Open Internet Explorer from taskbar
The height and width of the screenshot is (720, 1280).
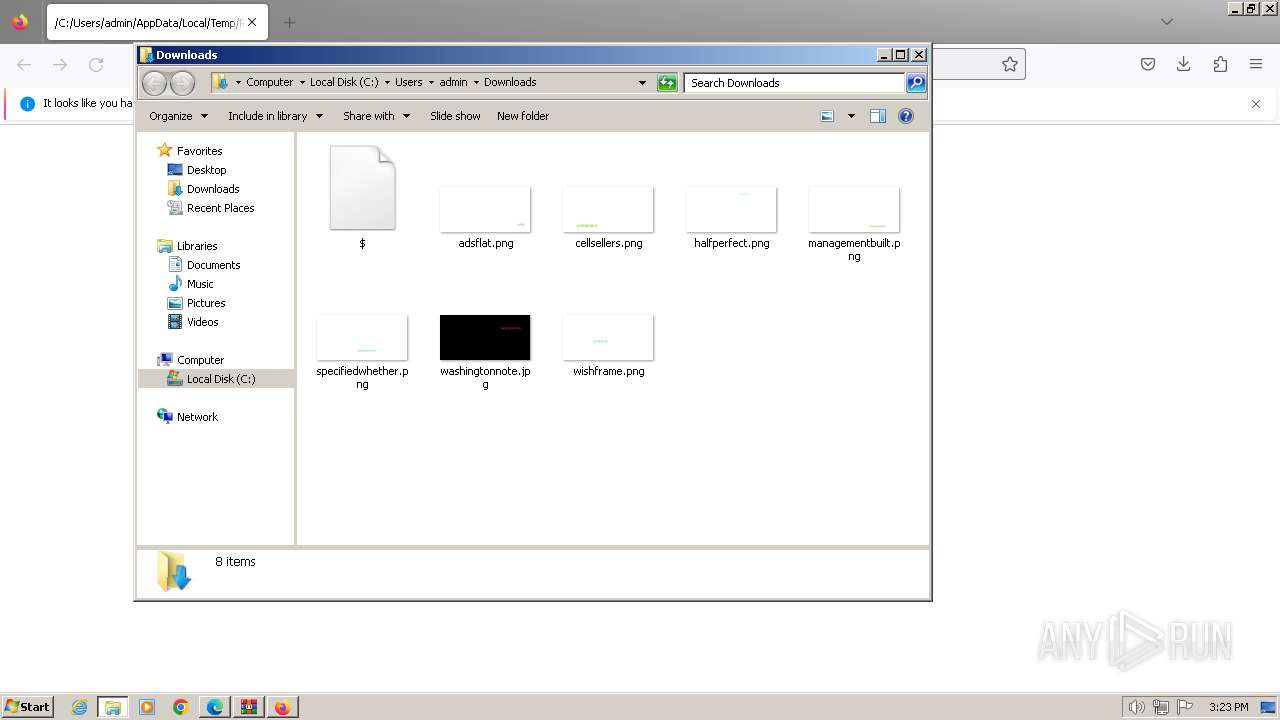coord(80,707)
